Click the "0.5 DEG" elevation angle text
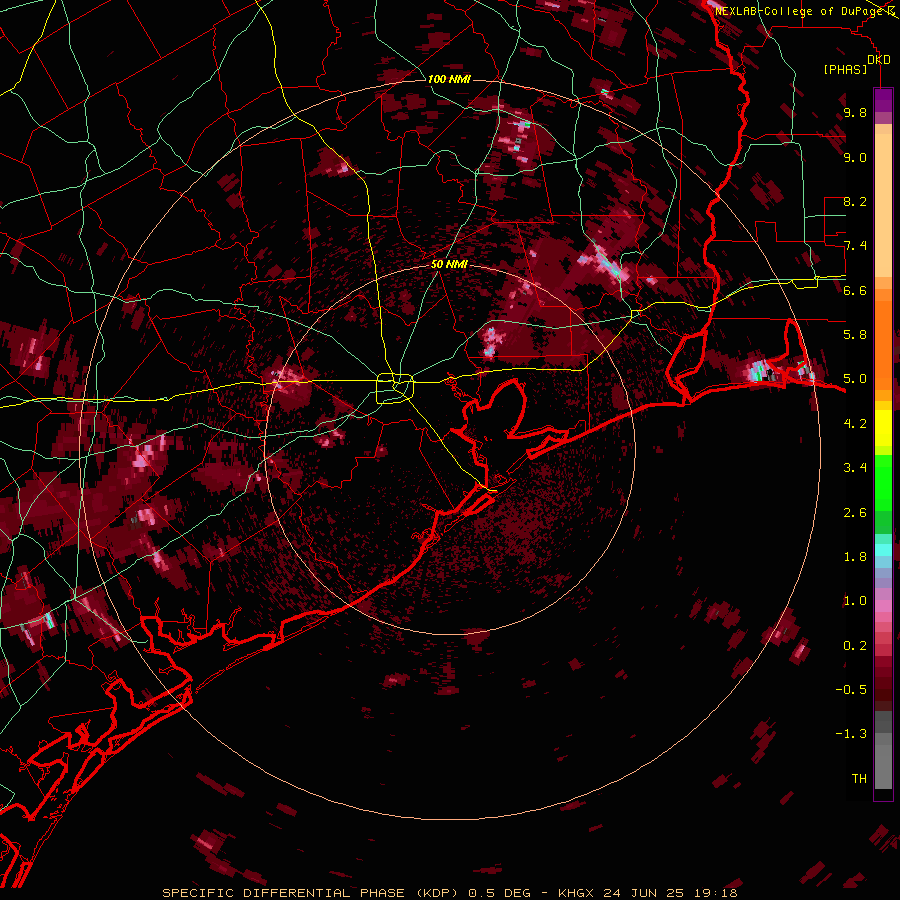The height and width of the screenshot is (900, 900). click(x=500, y=893)
